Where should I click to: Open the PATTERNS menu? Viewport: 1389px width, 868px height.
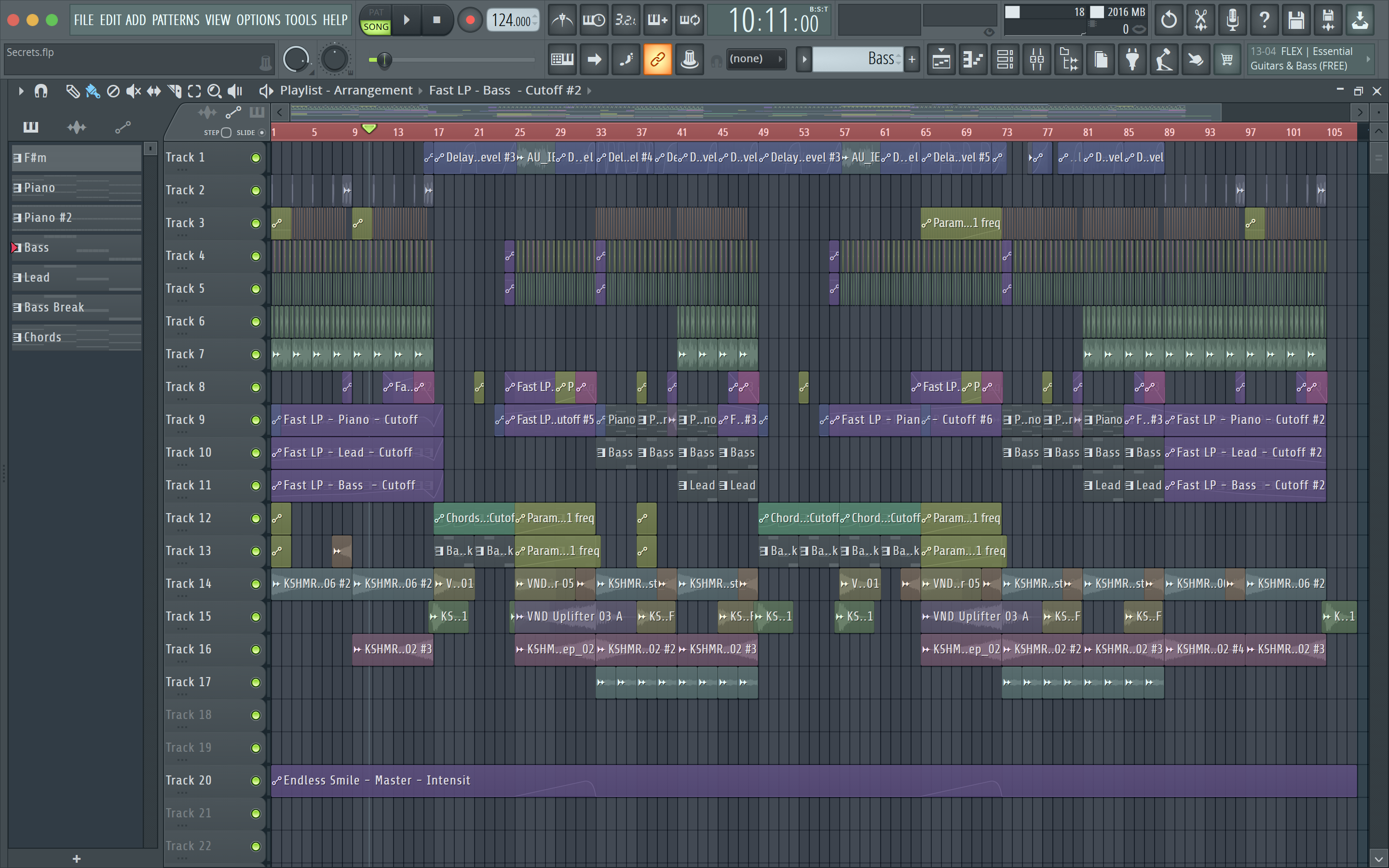(x=176, y=20)
